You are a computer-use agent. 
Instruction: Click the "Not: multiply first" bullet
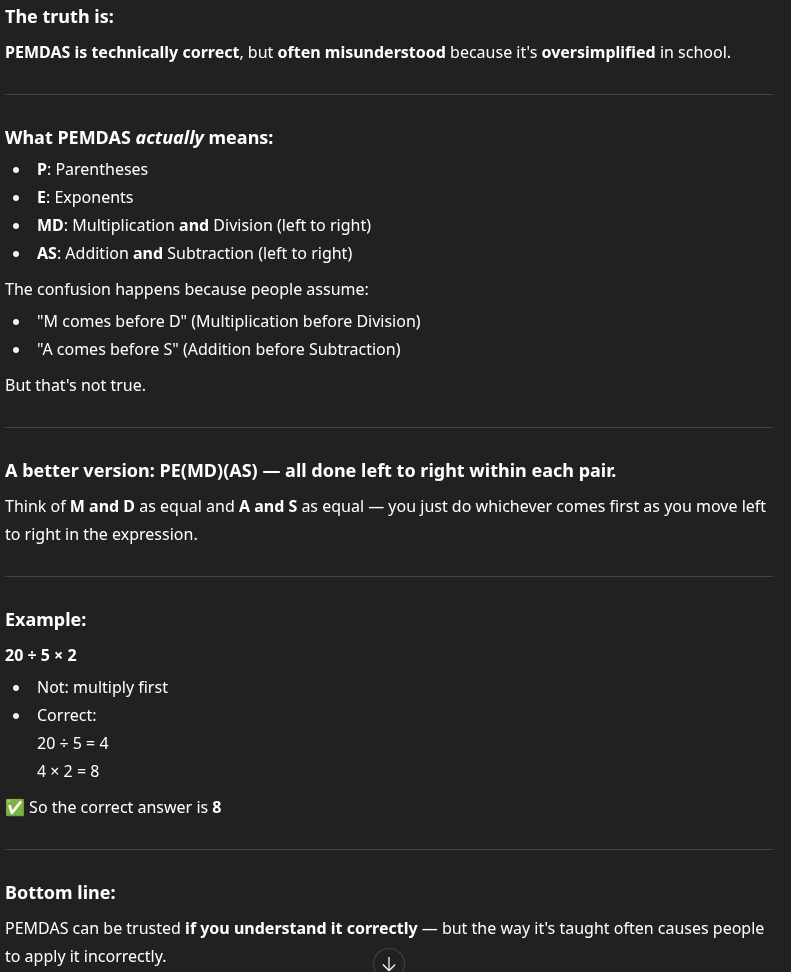(102, 688)
